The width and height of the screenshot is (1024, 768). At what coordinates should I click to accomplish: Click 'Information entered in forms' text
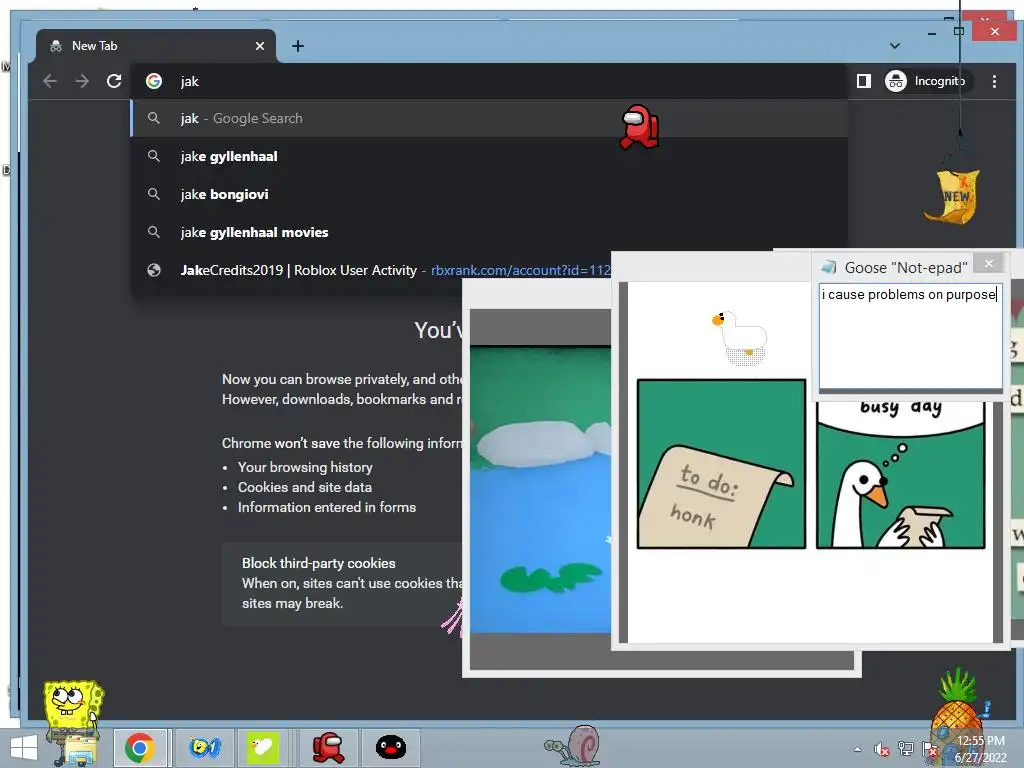tap(327, 507)
